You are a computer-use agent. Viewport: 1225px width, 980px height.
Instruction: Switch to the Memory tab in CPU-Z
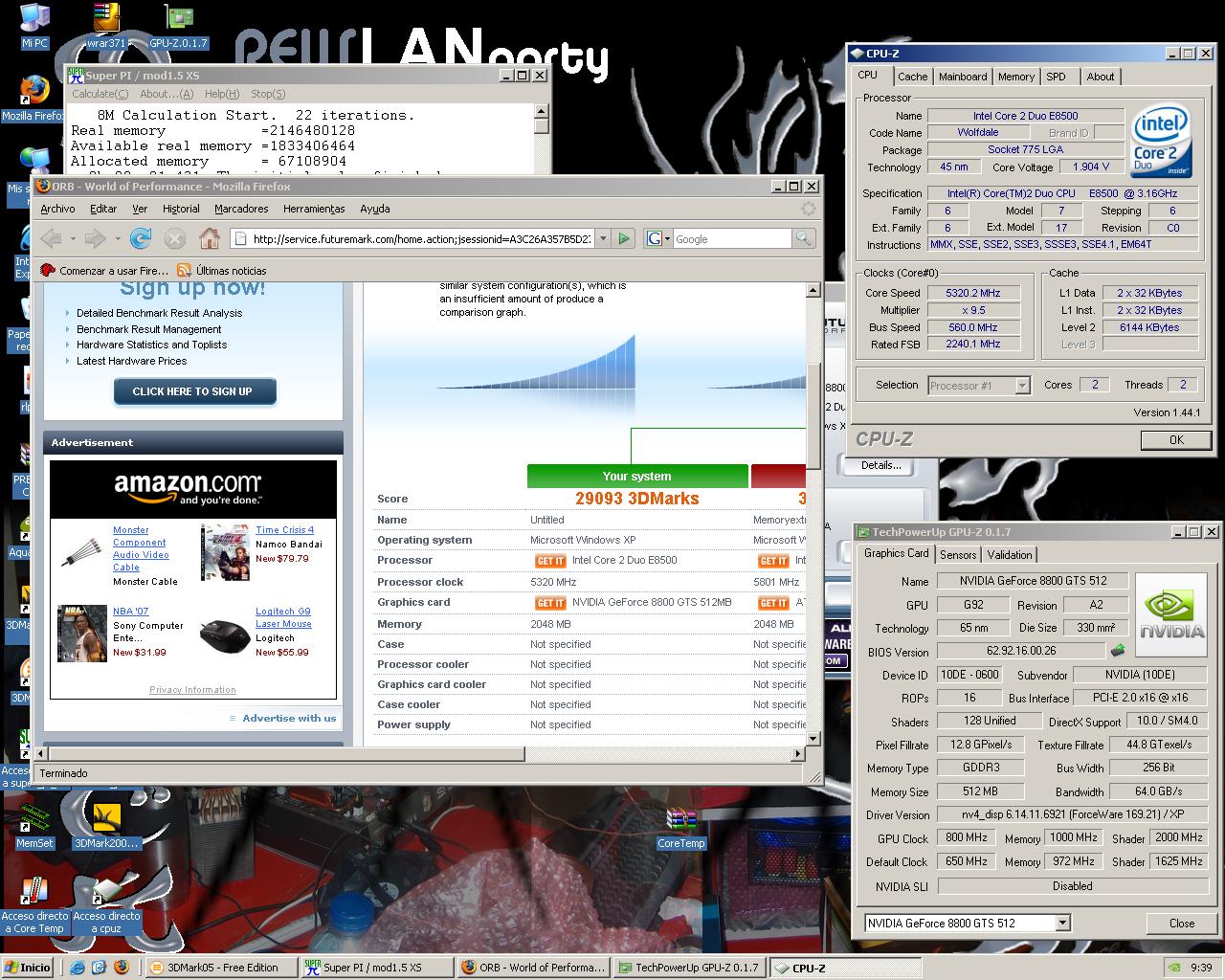1015,77
